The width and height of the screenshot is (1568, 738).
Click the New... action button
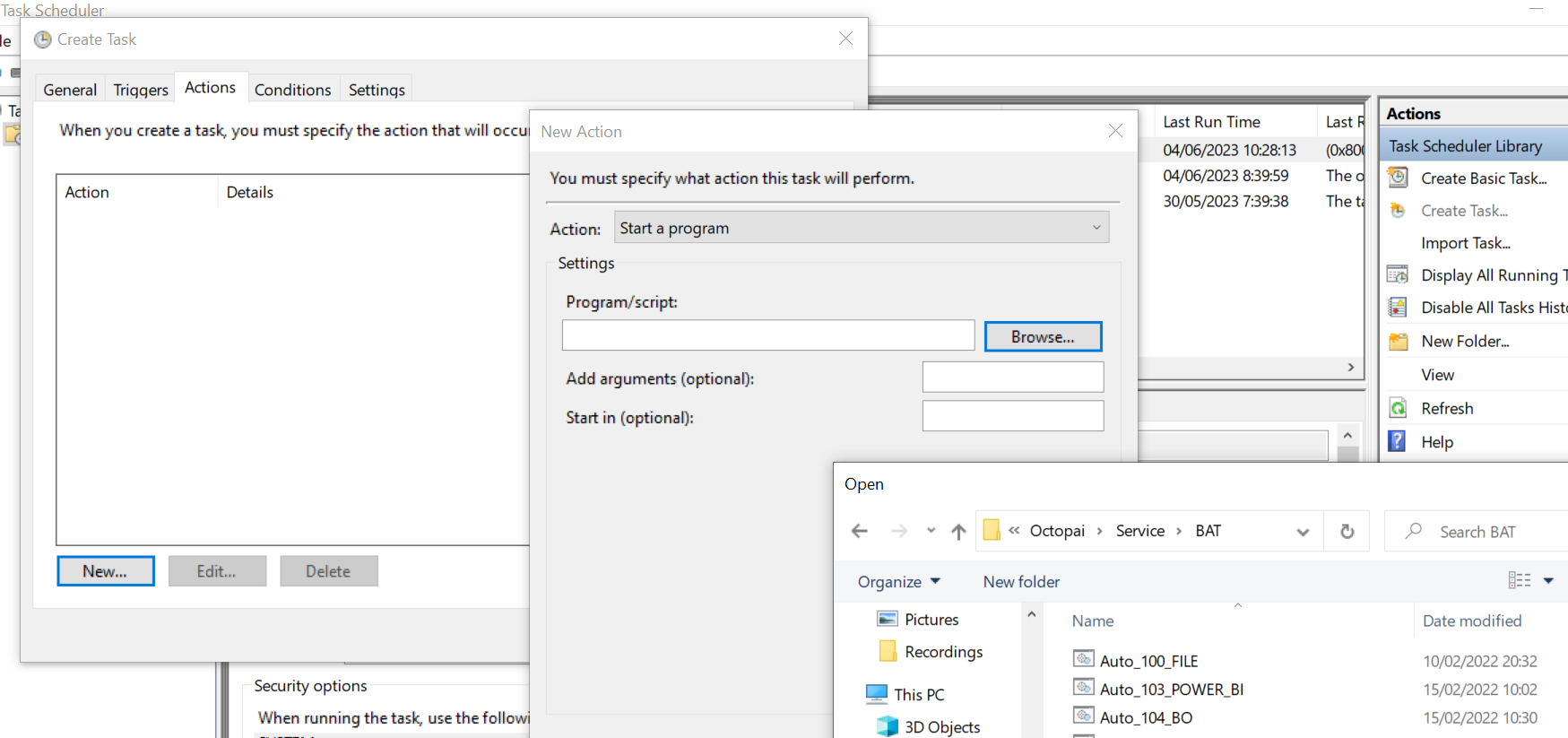point(106,571)
